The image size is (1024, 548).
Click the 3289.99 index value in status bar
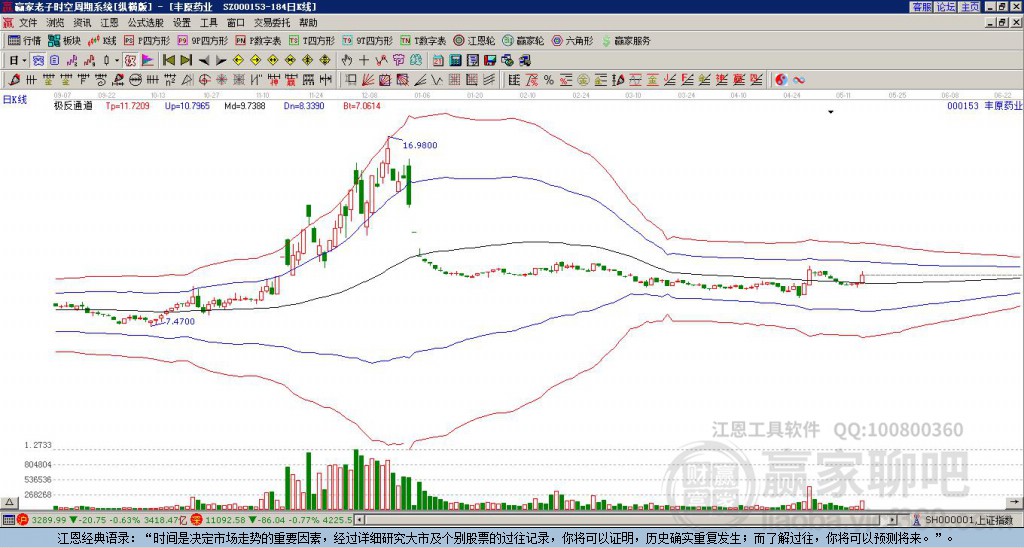[x=49, y=520]
